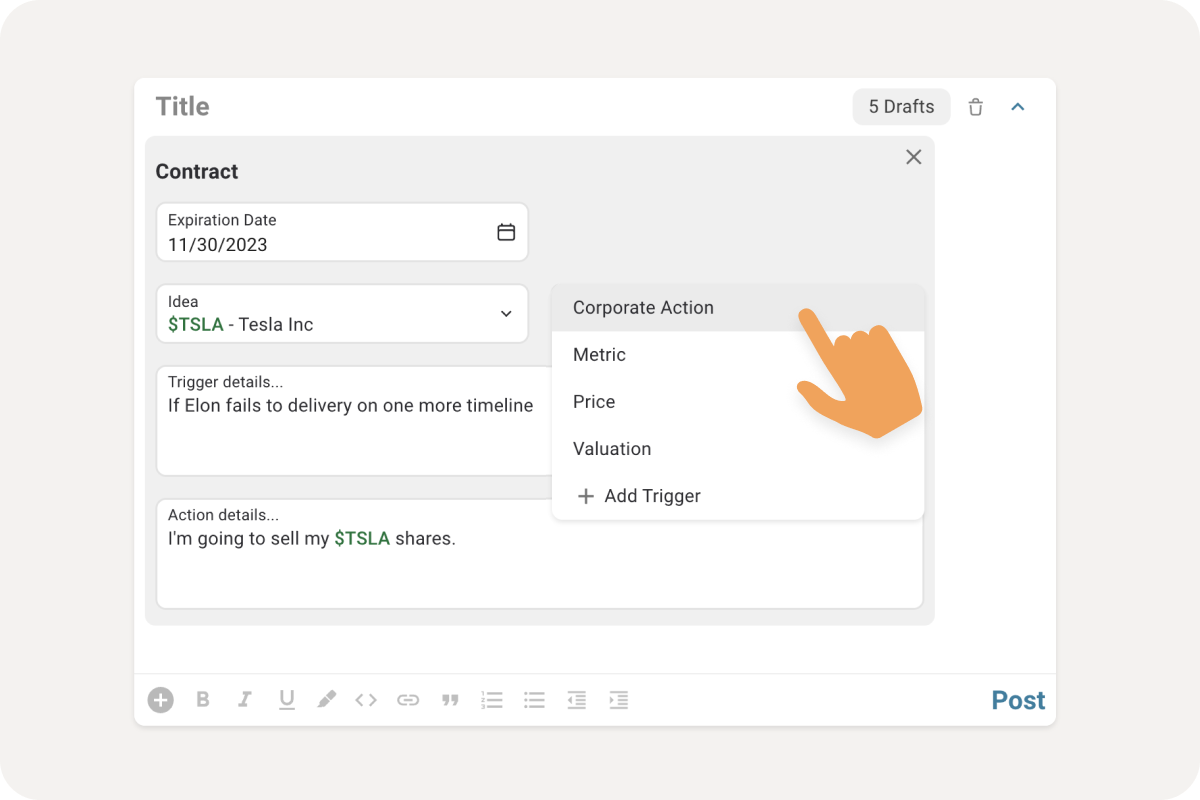
Task: Click Add Trigger in the menu
Action: [x=738, y=496]
